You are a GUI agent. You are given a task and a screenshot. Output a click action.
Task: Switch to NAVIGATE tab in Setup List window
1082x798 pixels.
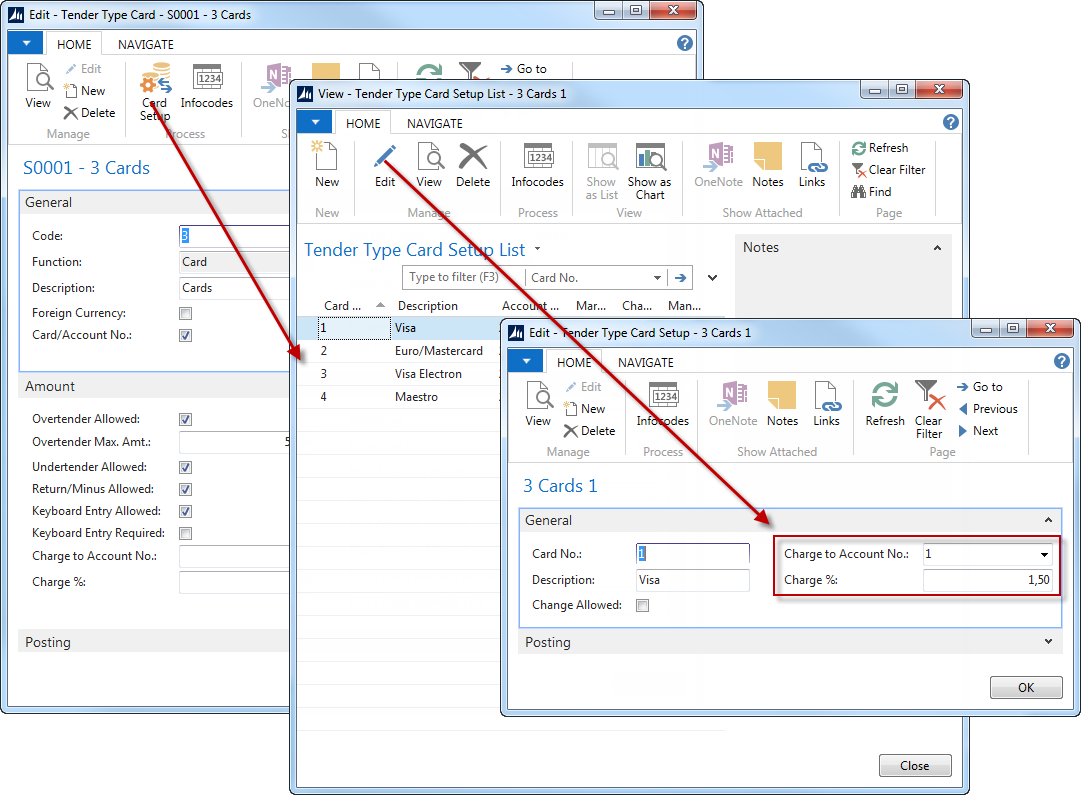click(435, 124)
